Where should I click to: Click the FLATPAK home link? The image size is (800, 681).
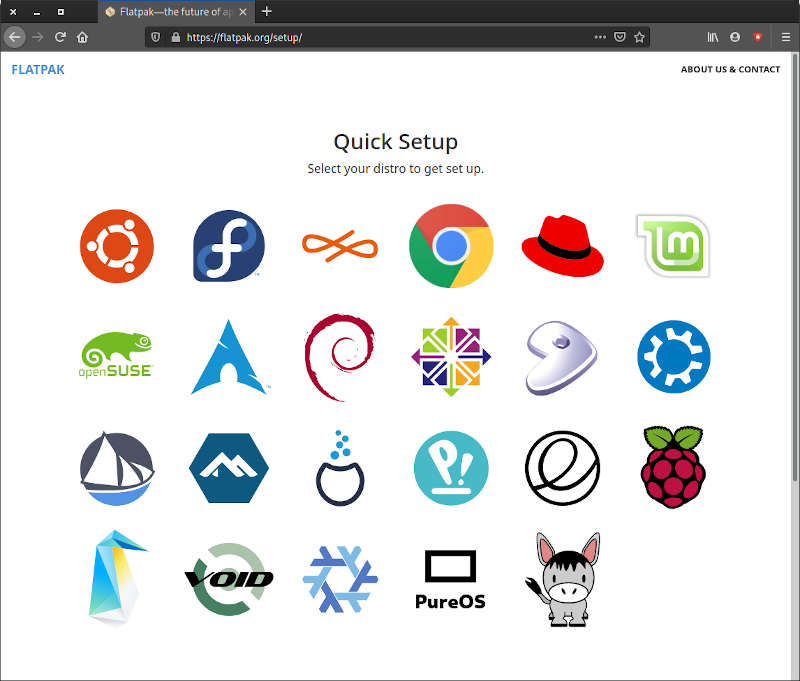[x=37, y=69]
